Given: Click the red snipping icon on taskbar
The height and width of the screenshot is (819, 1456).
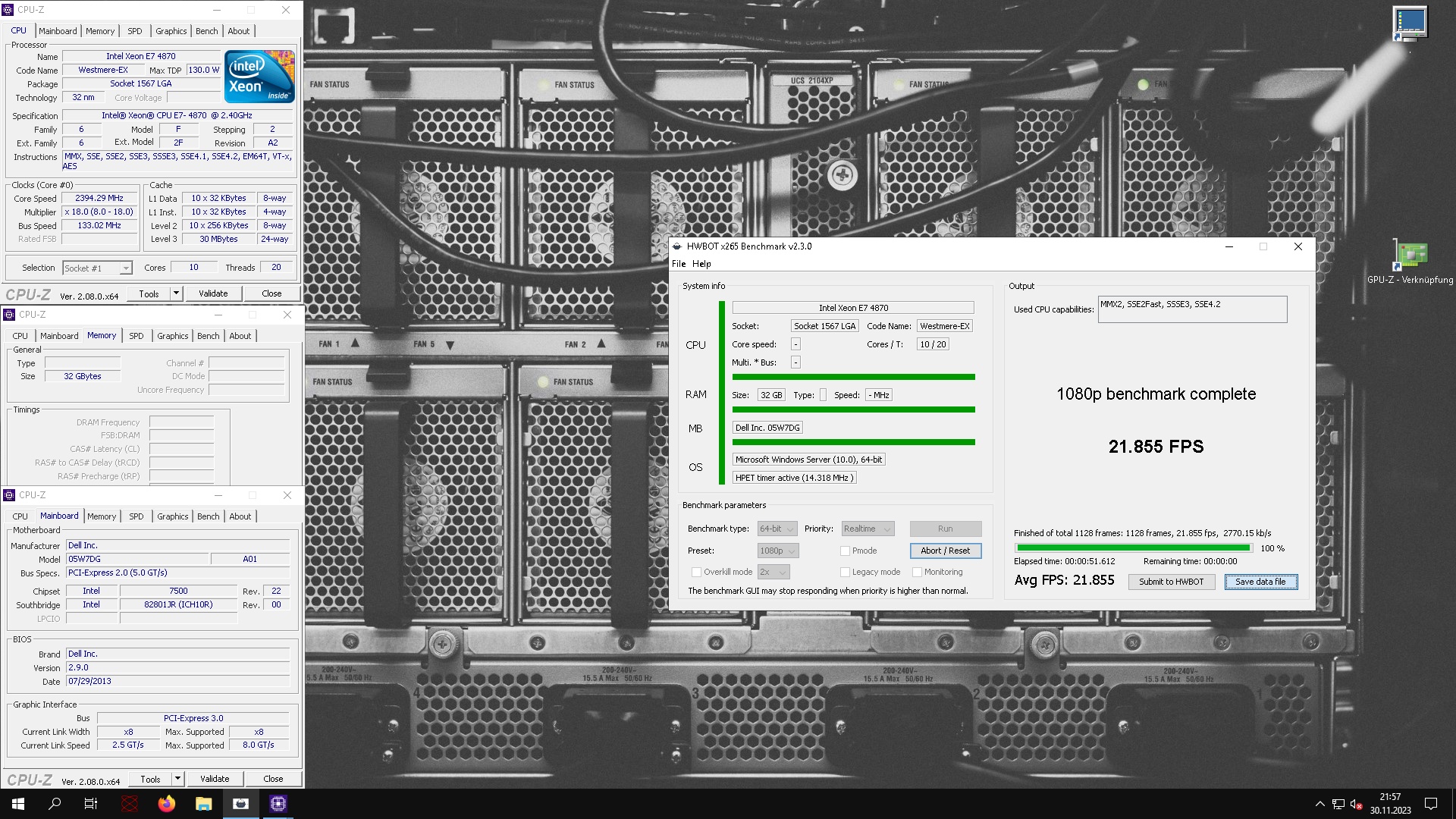Looking at the screenshot, I should [130, 804].
